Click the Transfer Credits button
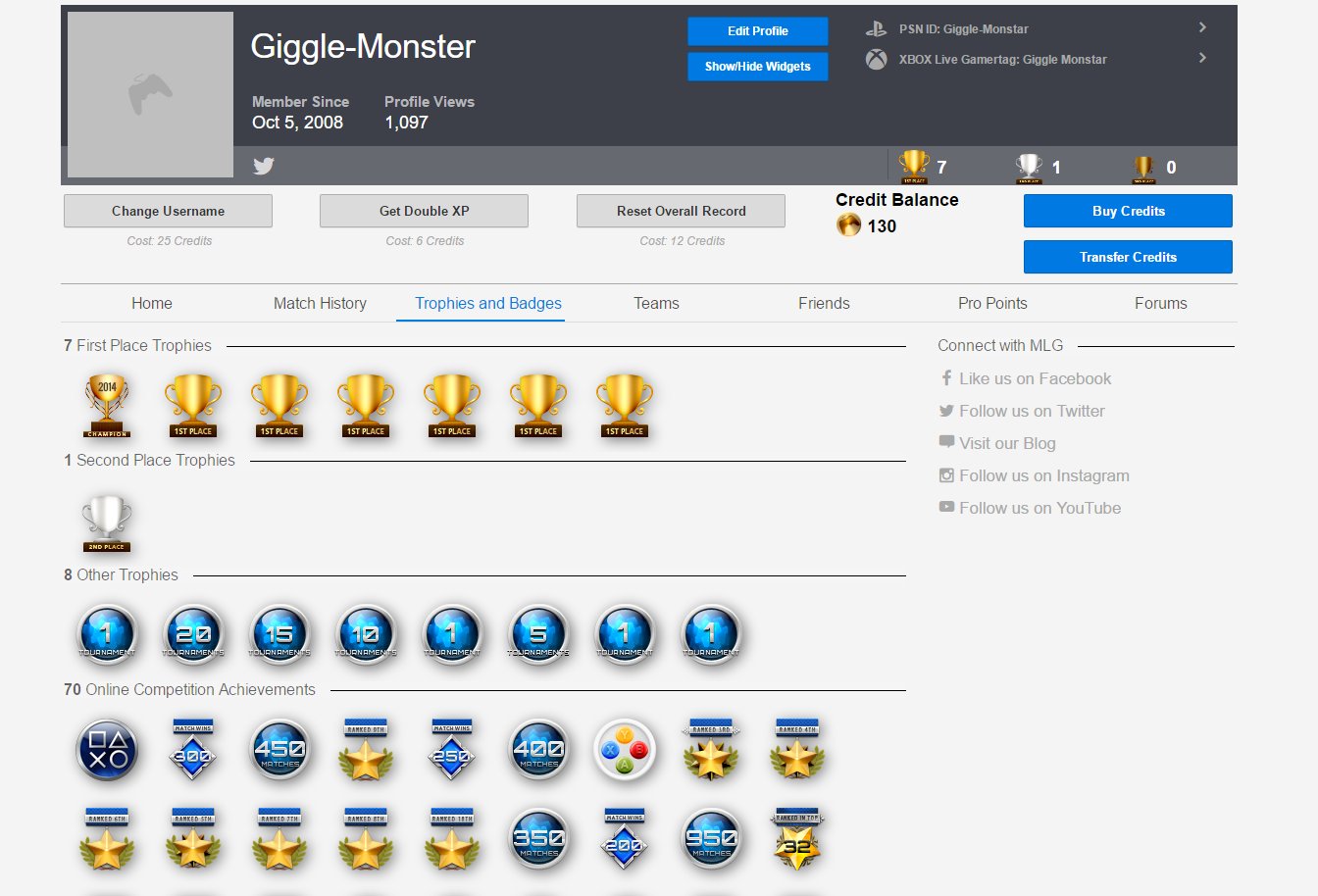 [1127, 257]
